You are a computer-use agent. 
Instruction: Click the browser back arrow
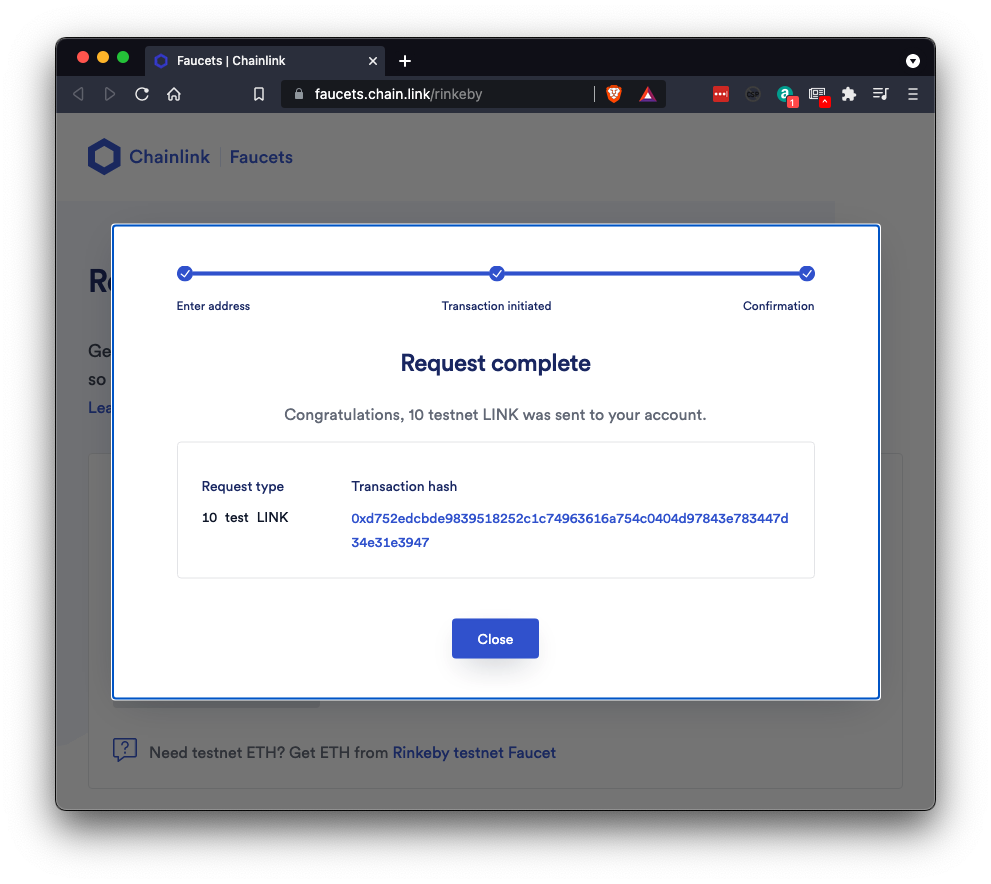tap(78, 94)
